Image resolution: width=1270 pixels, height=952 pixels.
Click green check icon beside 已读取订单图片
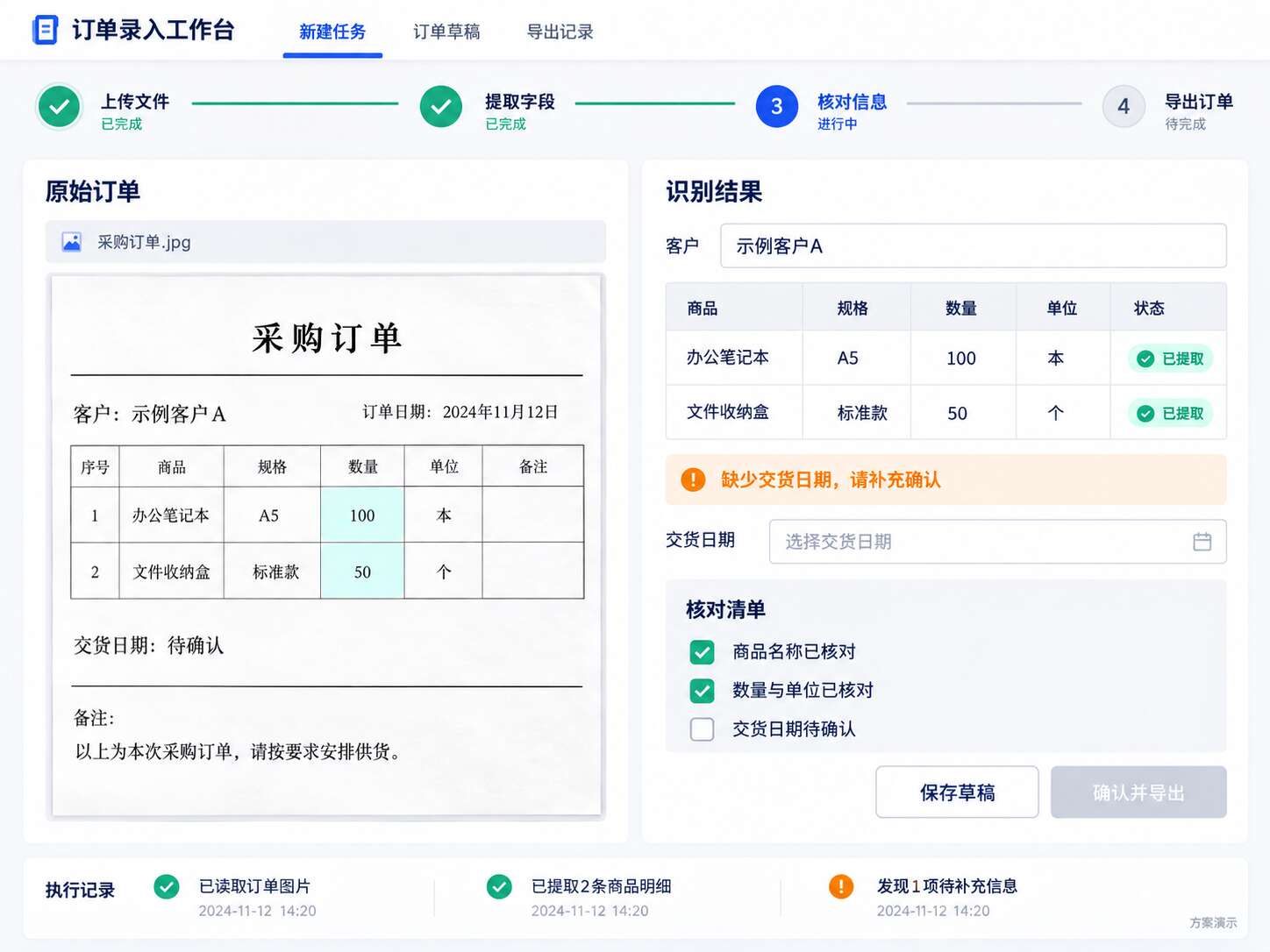click(x=167, y=887)
